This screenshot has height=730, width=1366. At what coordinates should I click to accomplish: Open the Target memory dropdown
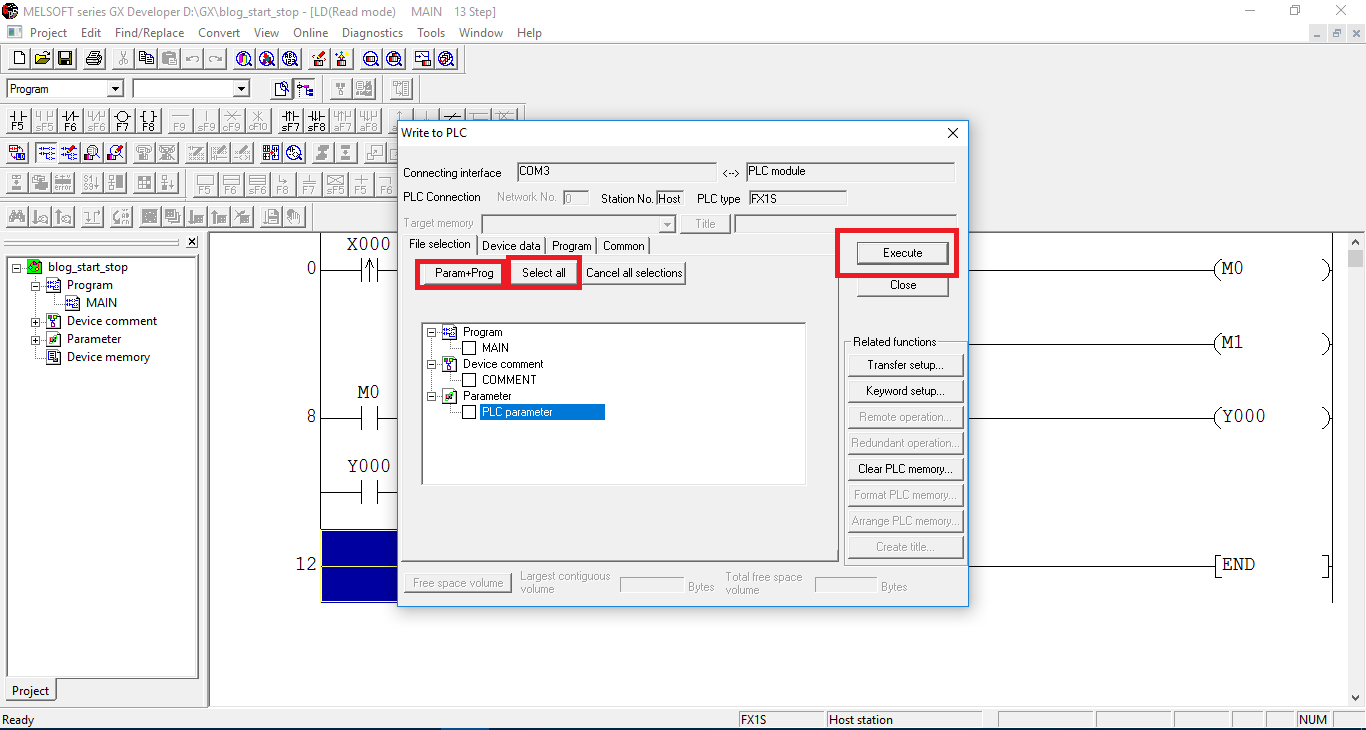point(666,223)
